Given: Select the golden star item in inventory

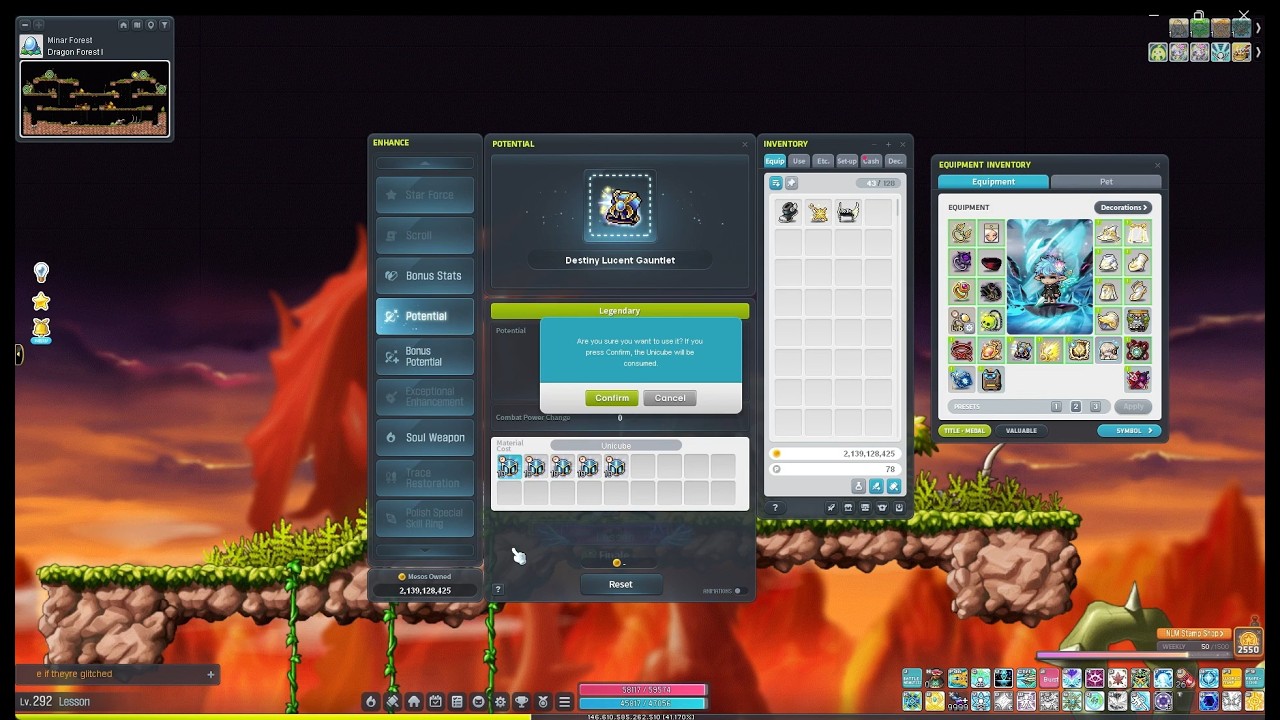Looking at the screenshot, I should (x=818, y=212).
